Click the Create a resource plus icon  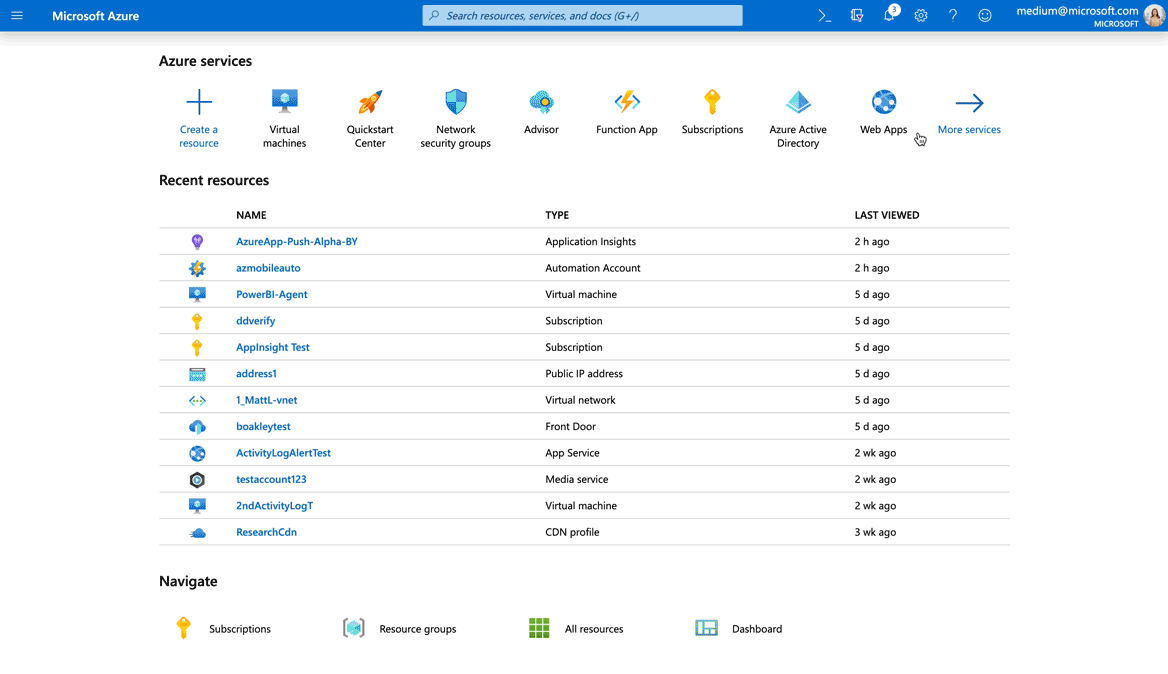coord(199,102)
